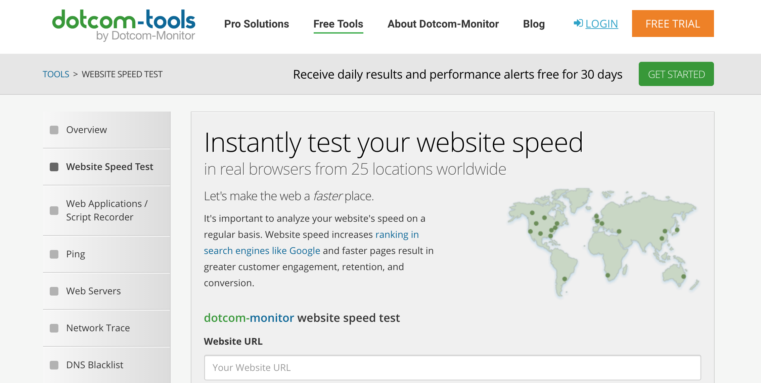Open the Pro Solutions menu
The height and width of the screenshot is (383, 761).
click(256, 24)
